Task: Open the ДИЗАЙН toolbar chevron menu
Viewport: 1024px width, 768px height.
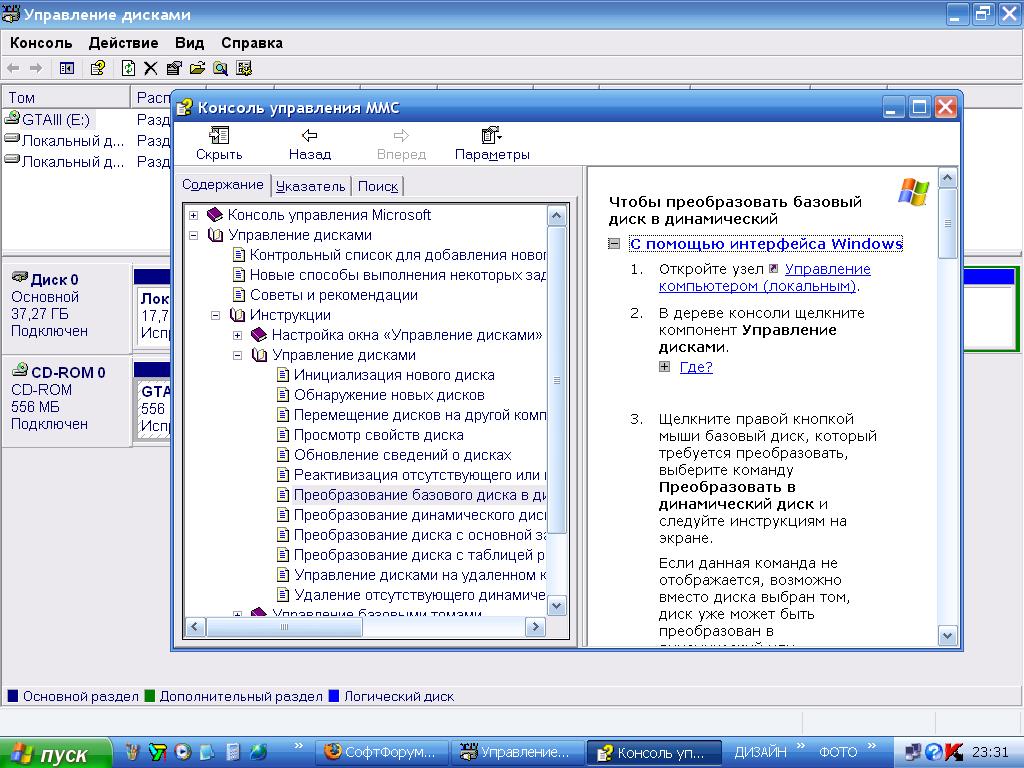Action: pos(801,746)
